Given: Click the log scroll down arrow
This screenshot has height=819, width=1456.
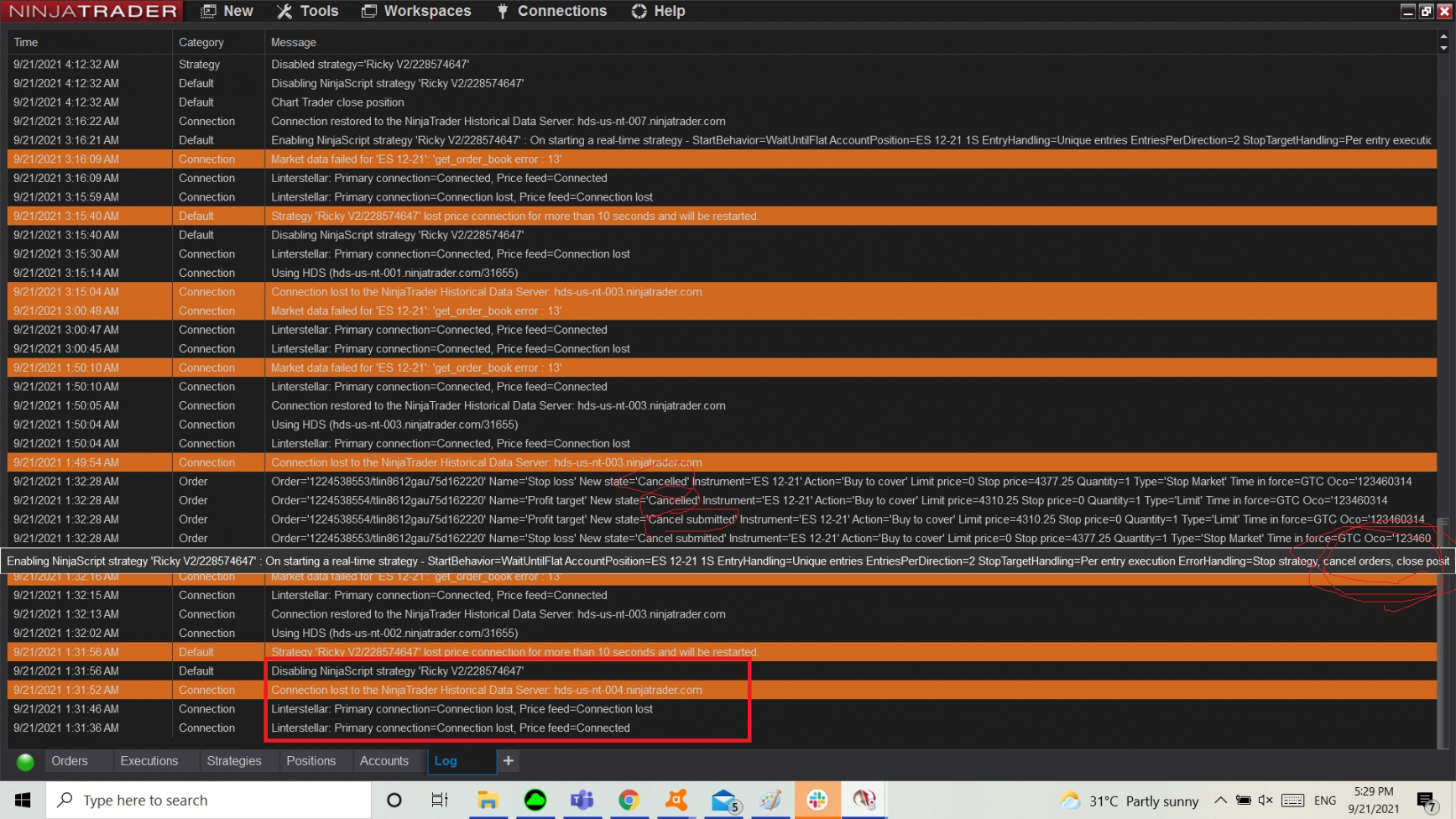Looking at the screenshot, I should 1443,48.
